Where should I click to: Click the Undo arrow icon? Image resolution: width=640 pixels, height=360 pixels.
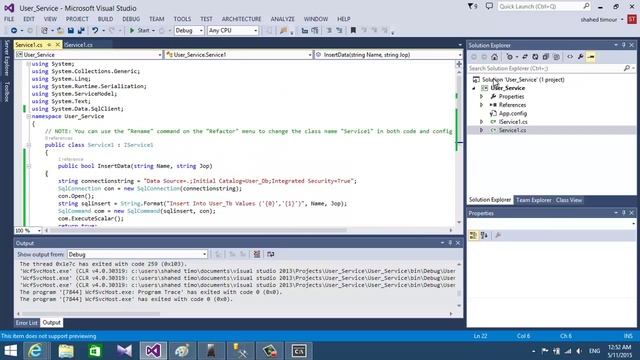click(95, 31)
